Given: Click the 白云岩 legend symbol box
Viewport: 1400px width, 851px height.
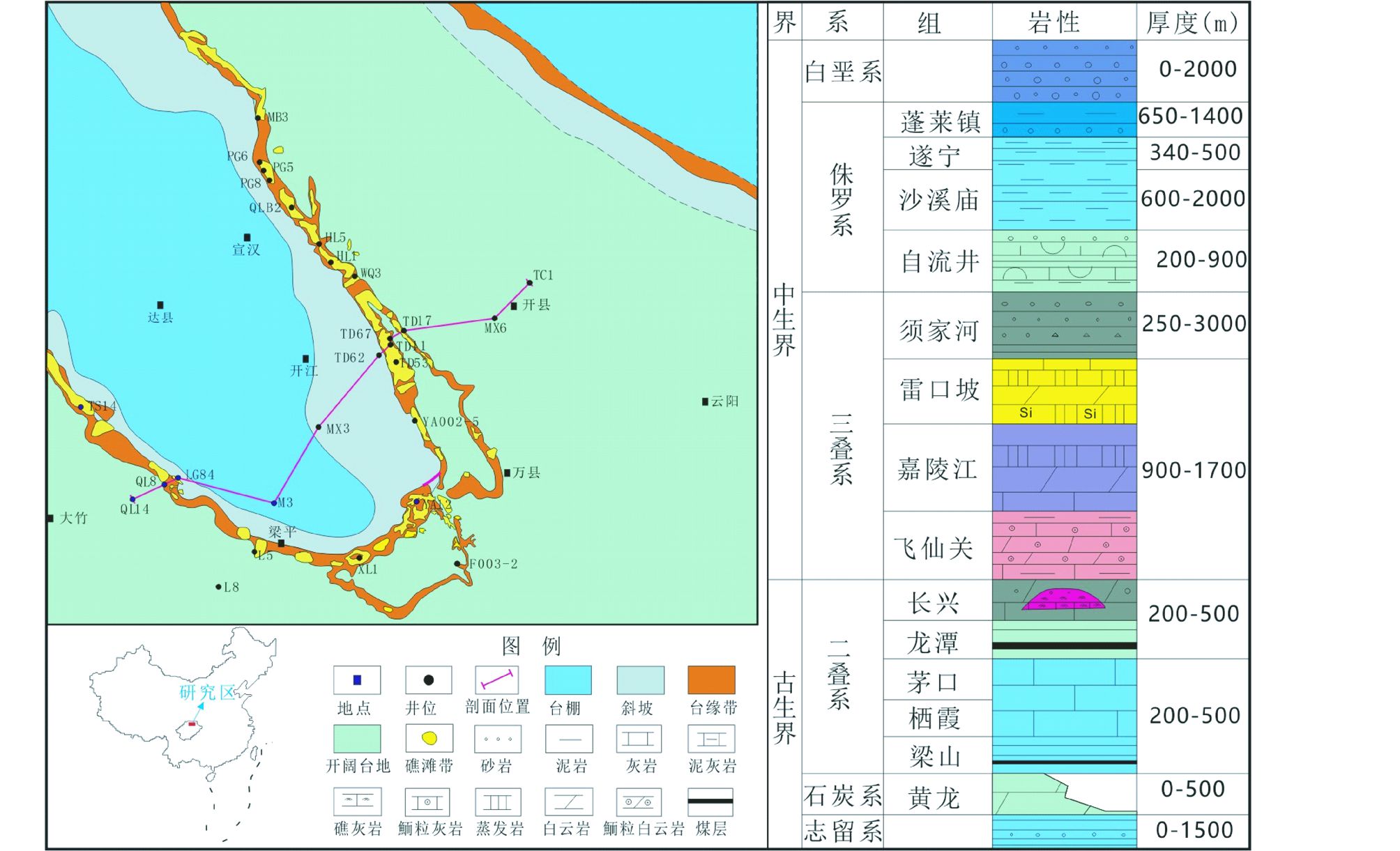Looking at the screenshot, I should click(x=568, y=802).
